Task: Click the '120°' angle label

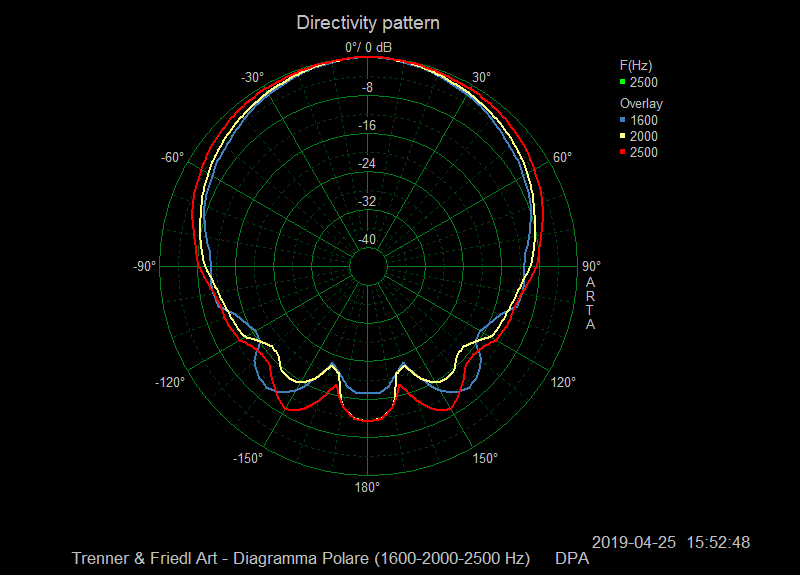Action: [x=563, y=382]
